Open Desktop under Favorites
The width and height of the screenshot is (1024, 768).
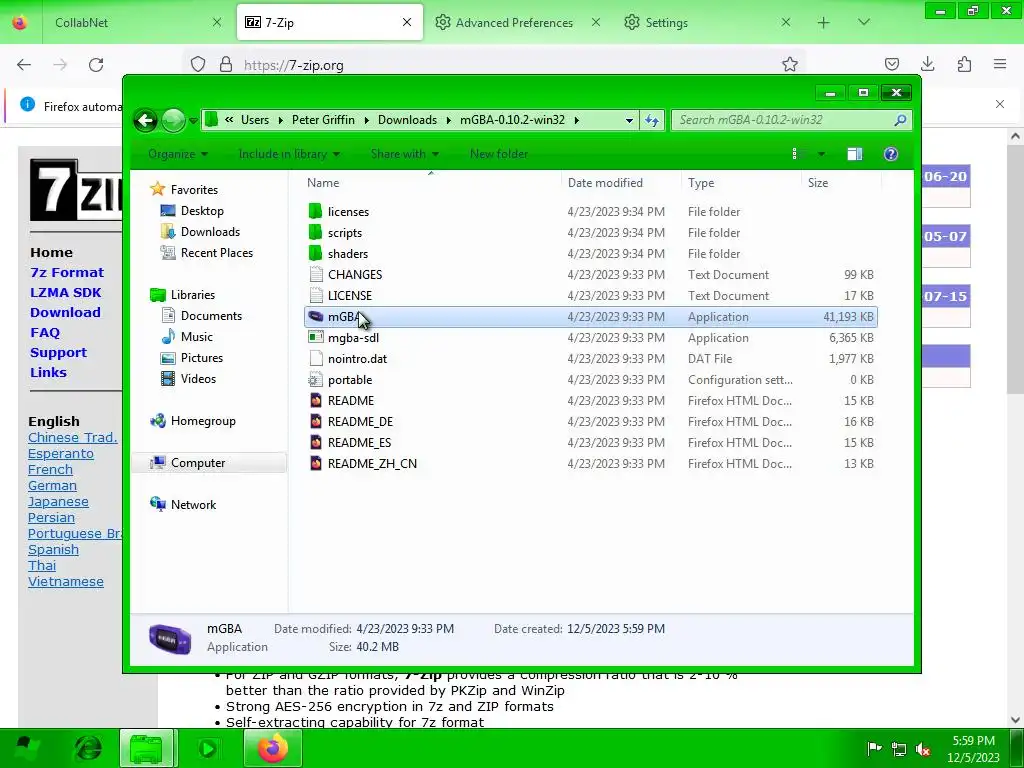pos(202,211)
